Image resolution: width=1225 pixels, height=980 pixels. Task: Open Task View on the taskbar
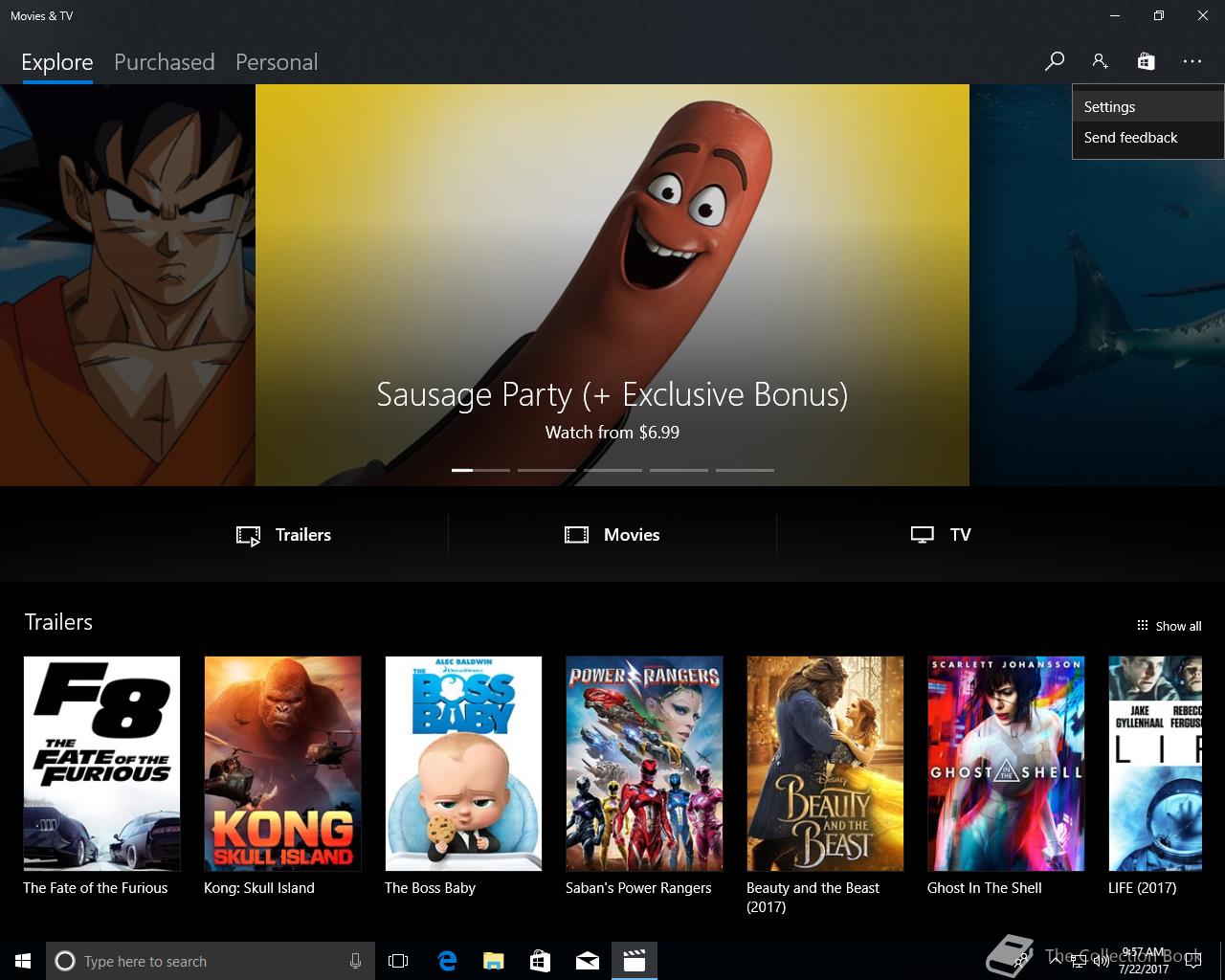398,961
